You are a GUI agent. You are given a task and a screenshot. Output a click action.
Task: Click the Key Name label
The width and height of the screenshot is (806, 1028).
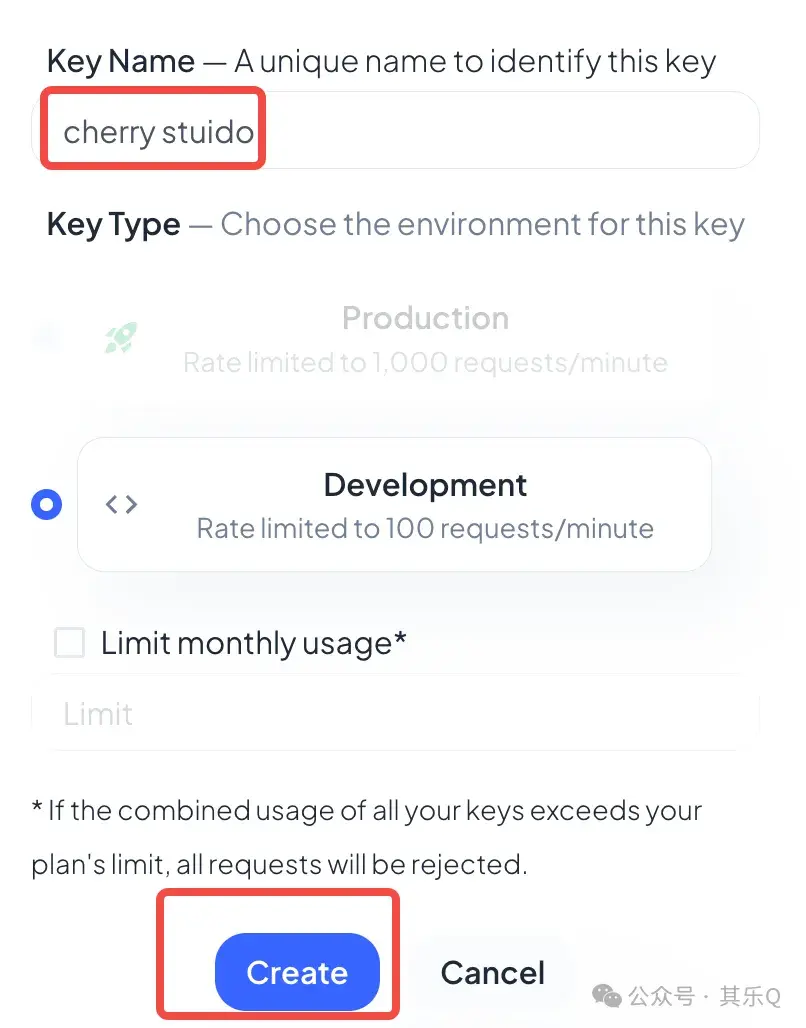pyautogui.click(x=120, y=61)
